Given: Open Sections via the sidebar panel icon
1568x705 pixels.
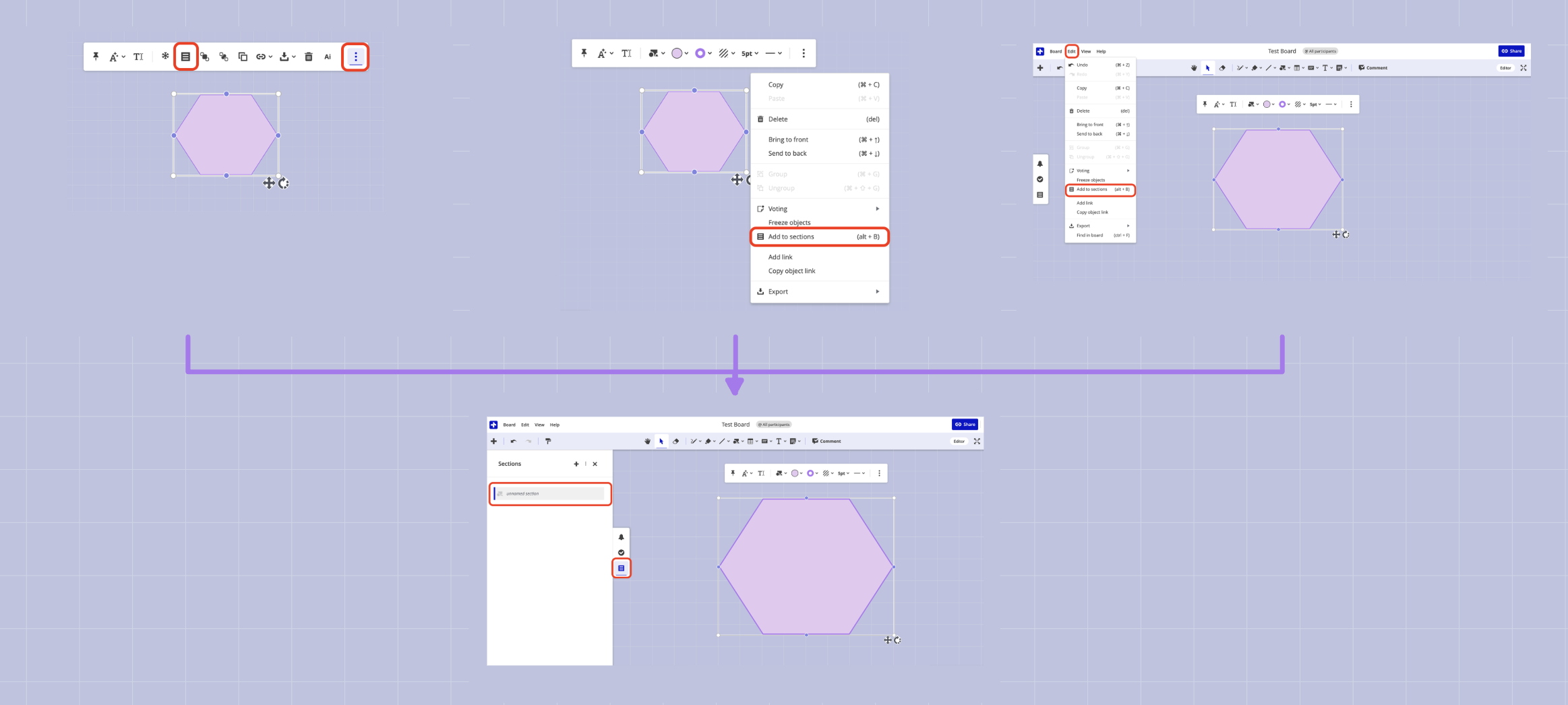Looking at the screenshot, I should click(x=620, y=568).
